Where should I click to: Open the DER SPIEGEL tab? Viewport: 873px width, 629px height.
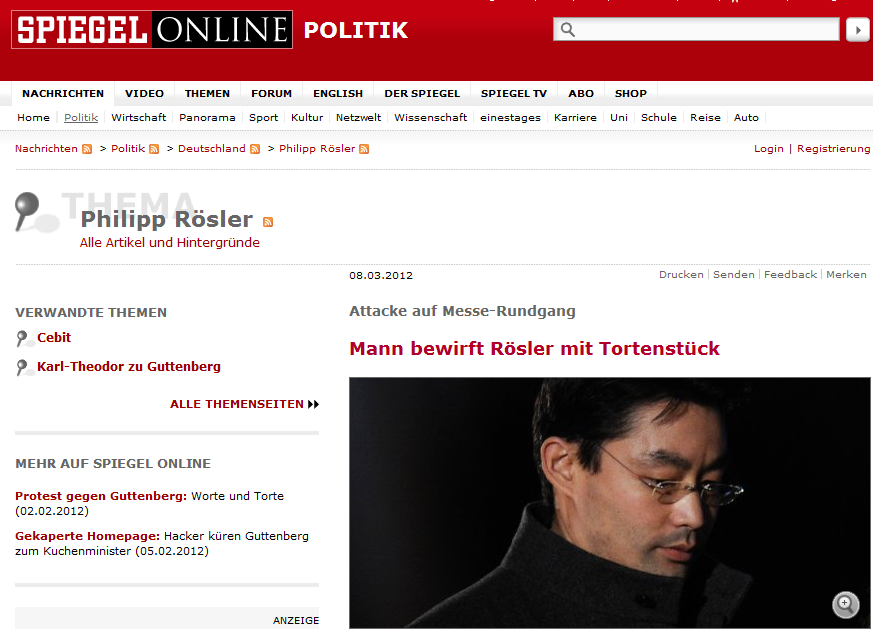tap(422, 94)
